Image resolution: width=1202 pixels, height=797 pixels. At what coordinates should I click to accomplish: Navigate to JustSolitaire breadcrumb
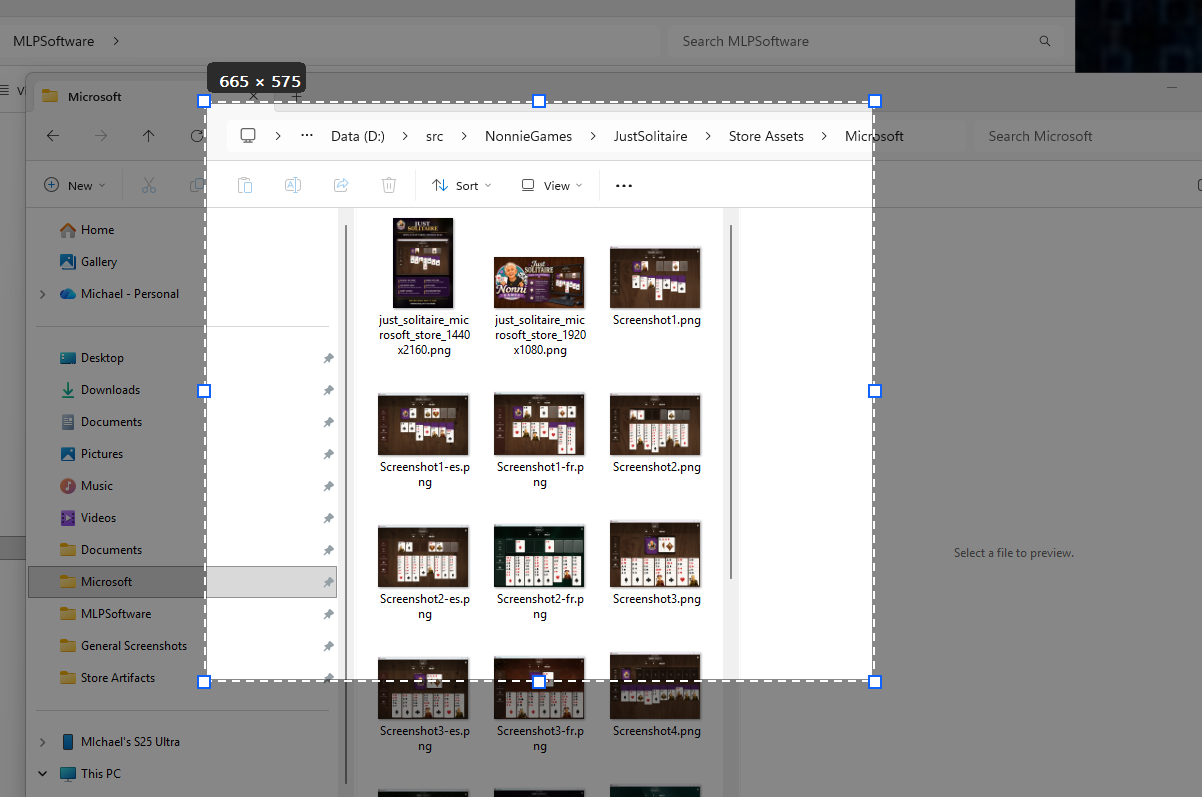click(650, 136)
